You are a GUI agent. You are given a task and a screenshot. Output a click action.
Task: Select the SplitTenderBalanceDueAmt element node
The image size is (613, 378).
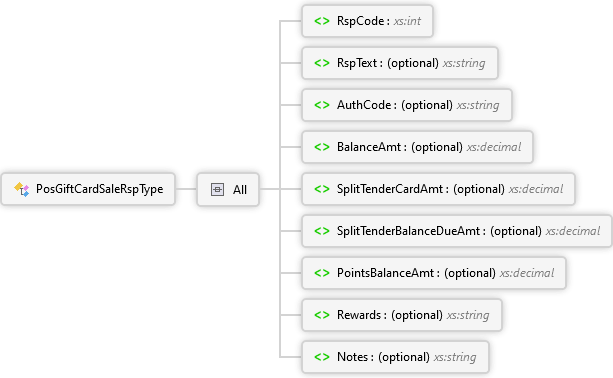click(457, 231)
